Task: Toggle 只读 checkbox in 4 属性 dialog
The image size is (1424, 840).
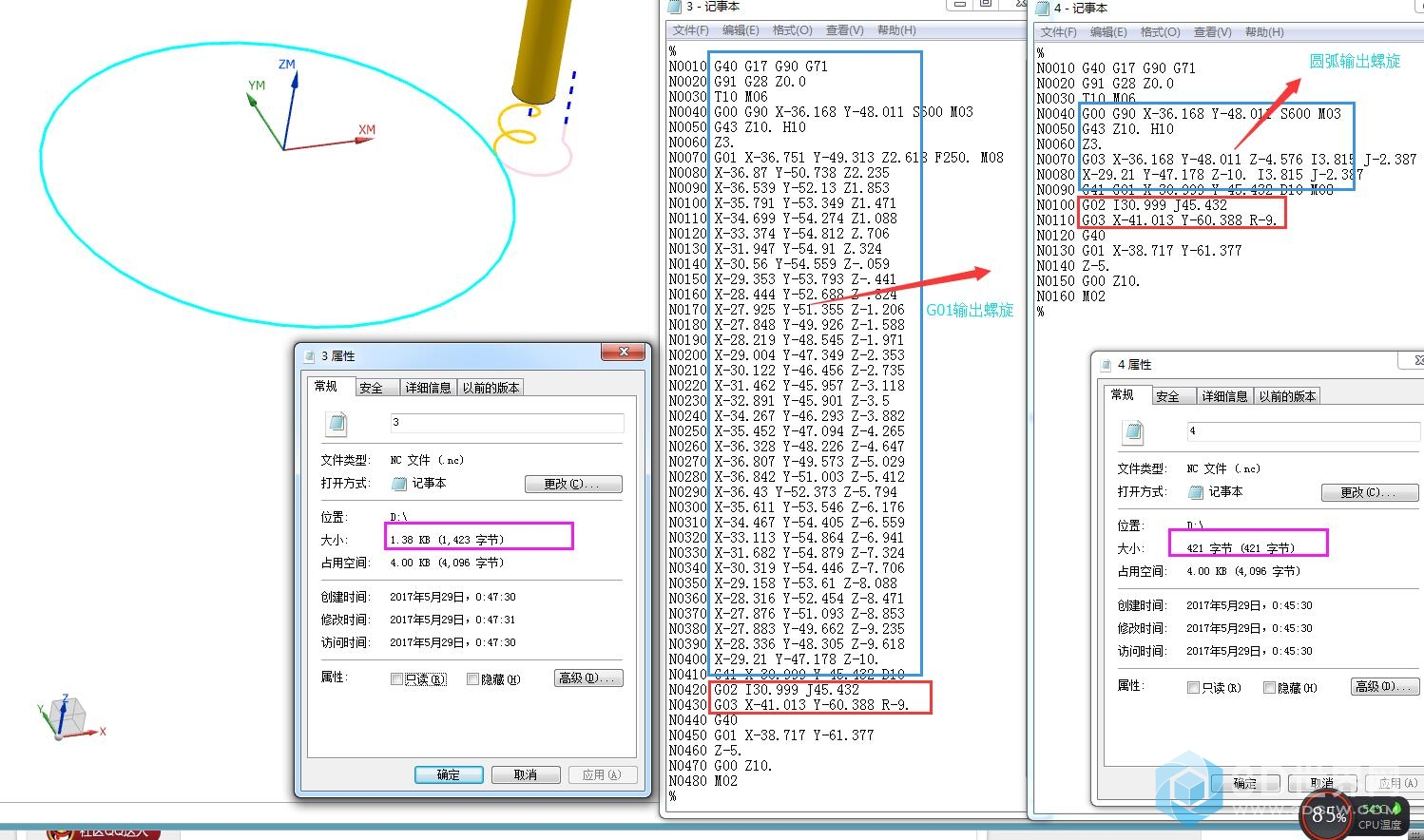Action: (x=1193, y=688)
